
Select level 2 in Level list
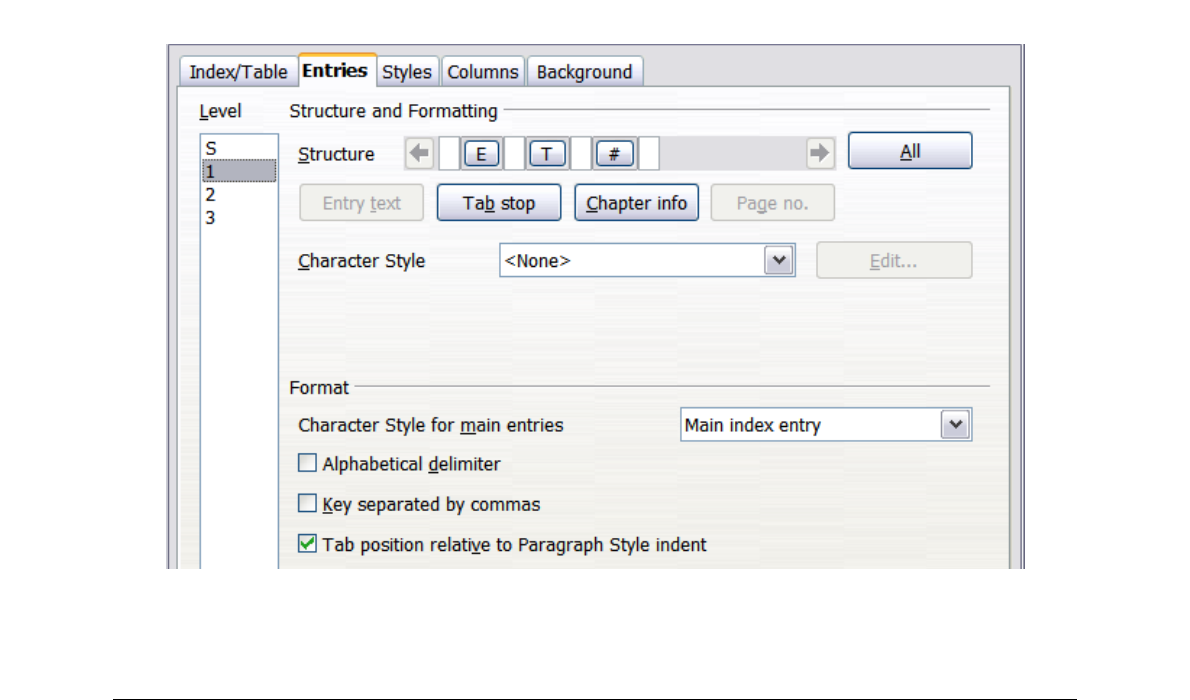pos(211,194)
